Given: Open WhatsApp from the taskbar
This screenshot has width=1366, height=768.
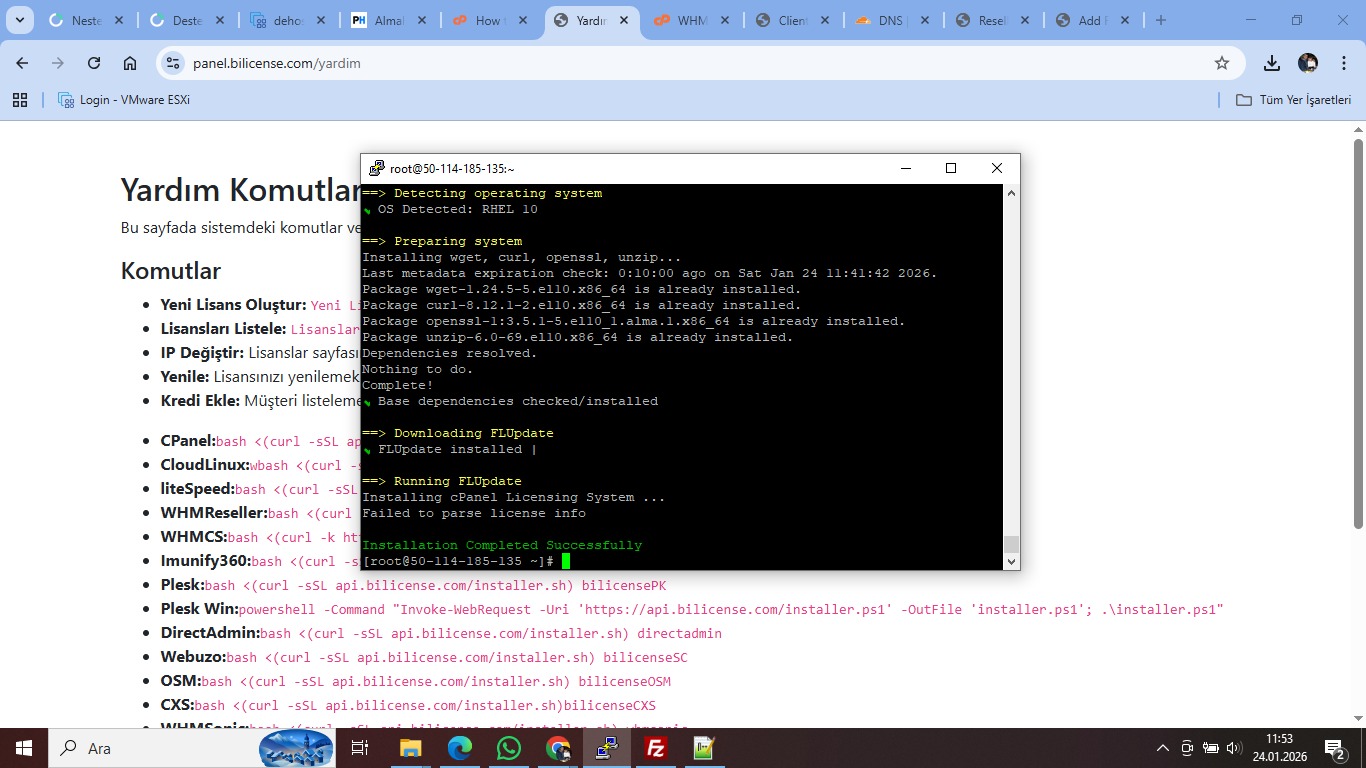Looking at the screenshot, I should (508, 748).
